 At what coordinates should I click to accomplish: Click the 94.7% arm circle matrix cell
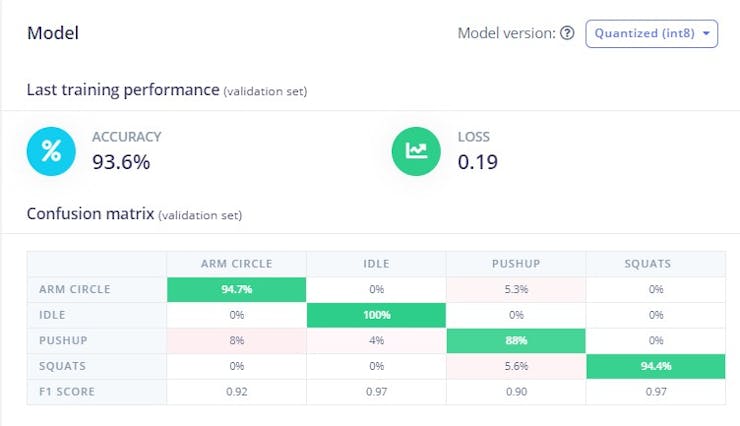[x=236, y=289]
